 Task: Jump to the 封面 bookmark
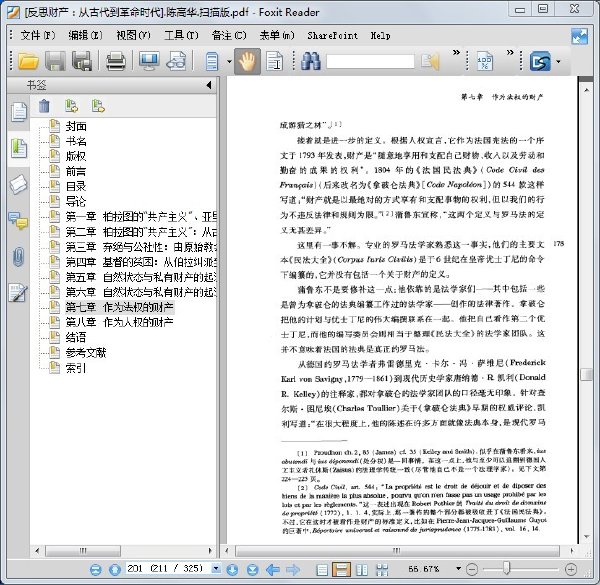click(x=76, y=126)
